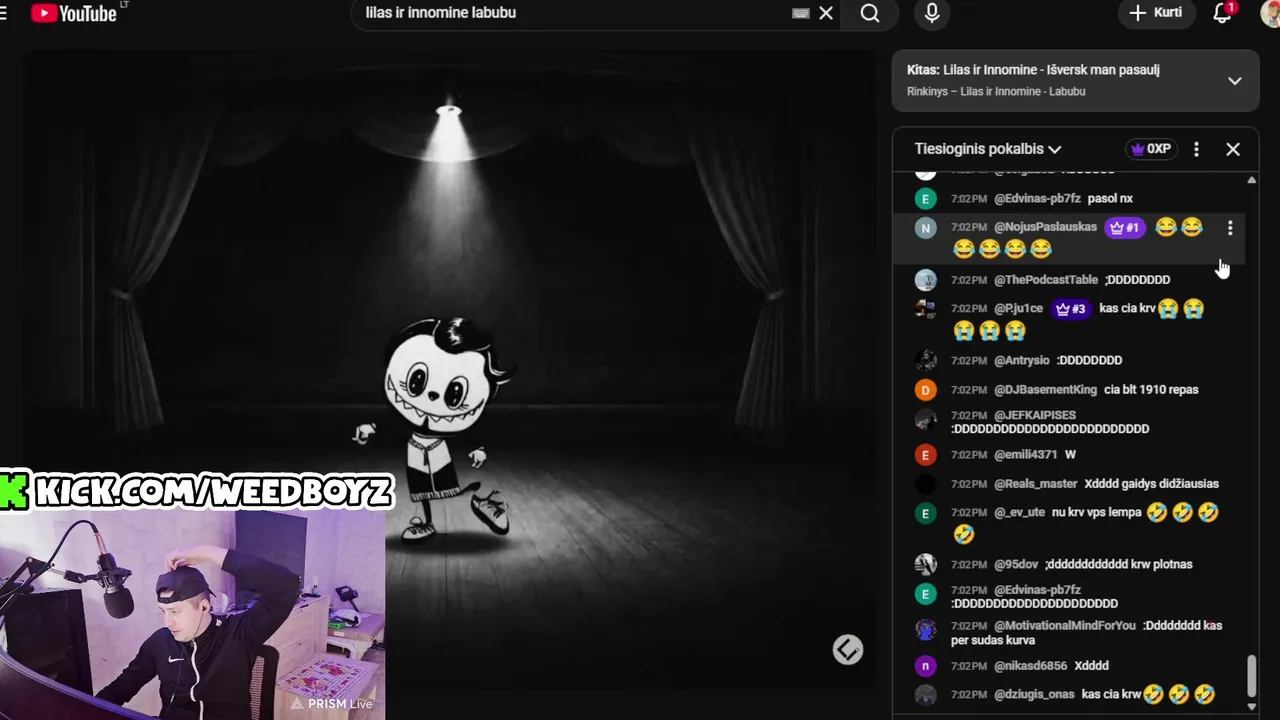Open the hamburger guide menu

click(4, 13)
